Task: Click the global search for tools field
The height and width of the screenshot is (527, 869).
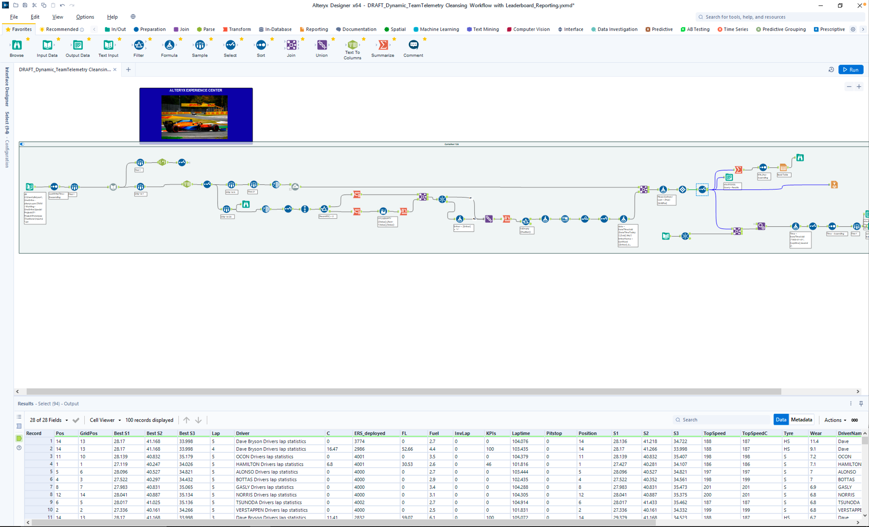Action: click(x=779, y=17)
